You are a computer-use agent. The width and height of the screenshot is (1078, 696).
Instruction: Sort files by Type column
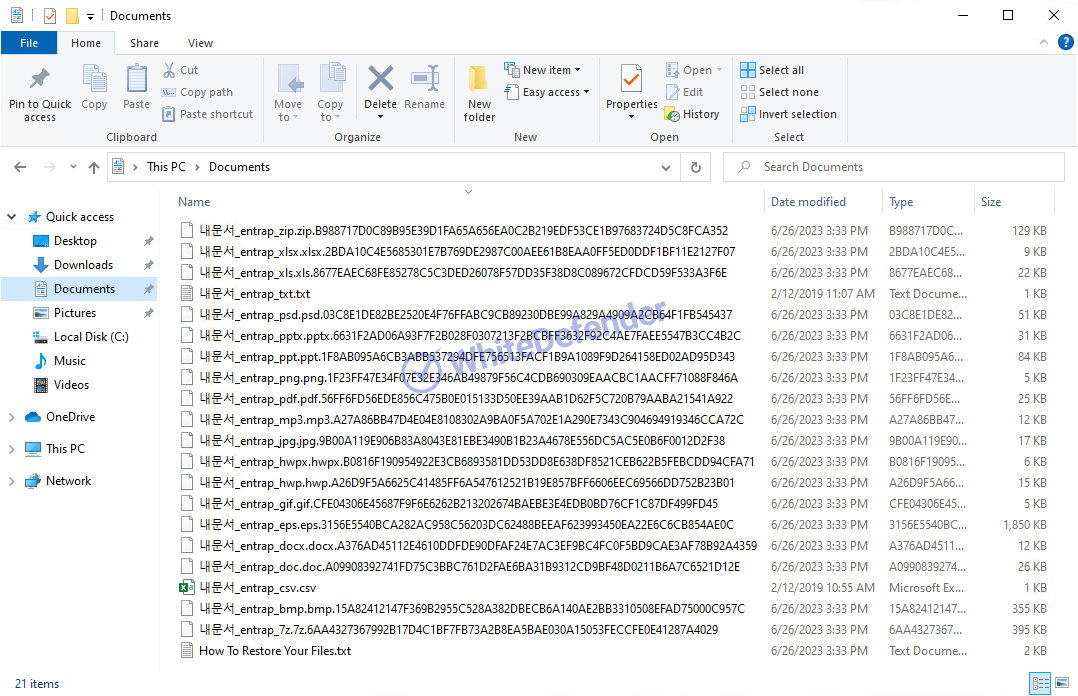(928, 202)
